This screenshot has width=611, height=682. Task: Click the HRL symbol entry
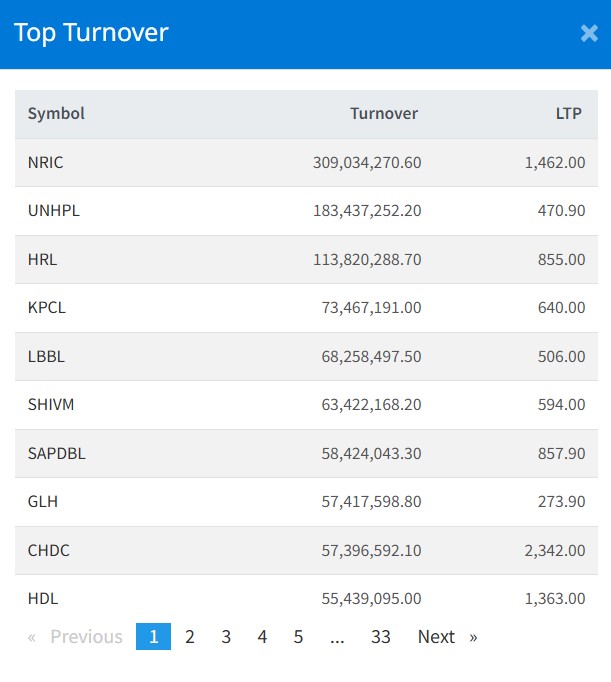coord(43,259)
